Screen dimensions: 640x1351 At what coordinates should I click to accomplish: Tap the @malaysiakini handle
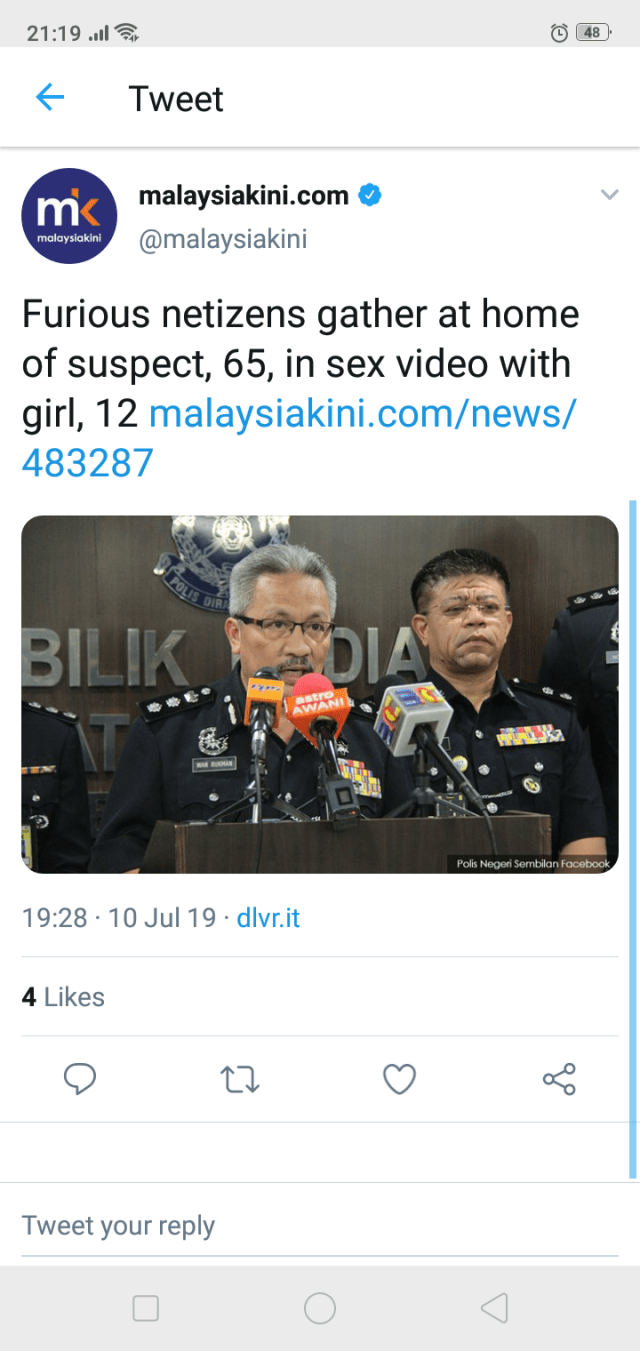point(222,240)
